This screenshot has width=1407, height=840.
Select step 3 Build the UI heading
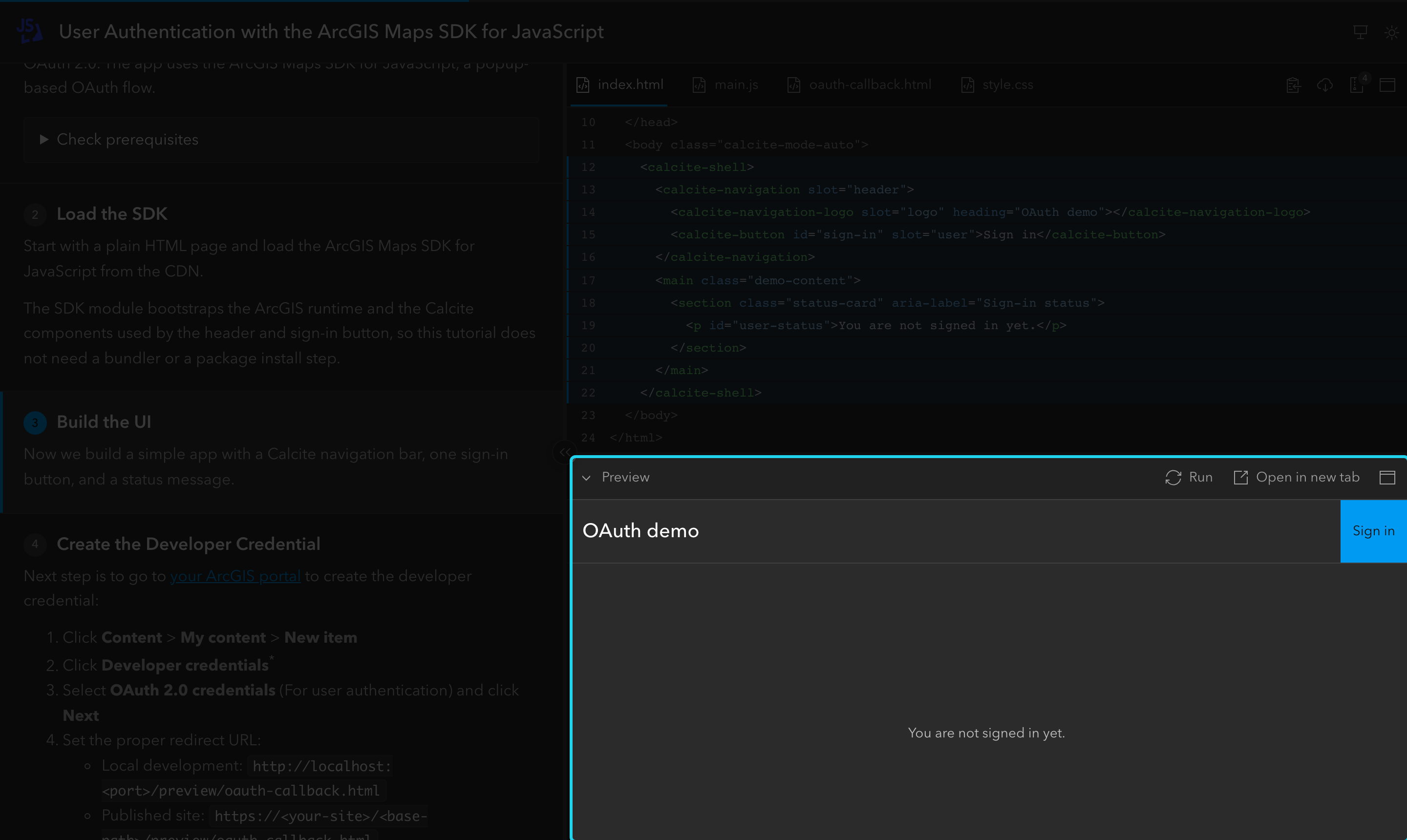[x=104, y=421]
